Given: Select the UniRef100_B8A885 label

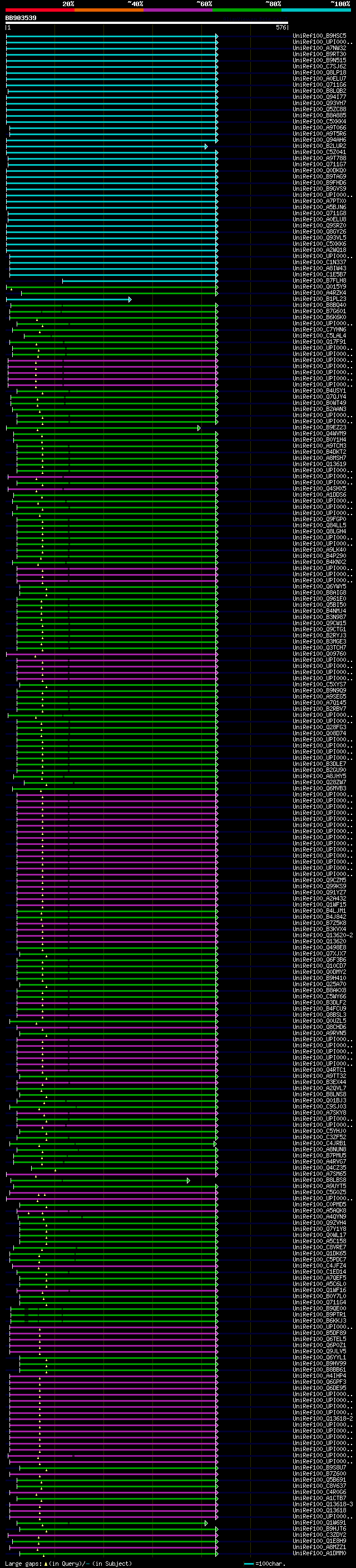Looking at the screenshot, I should pos(319,115).
